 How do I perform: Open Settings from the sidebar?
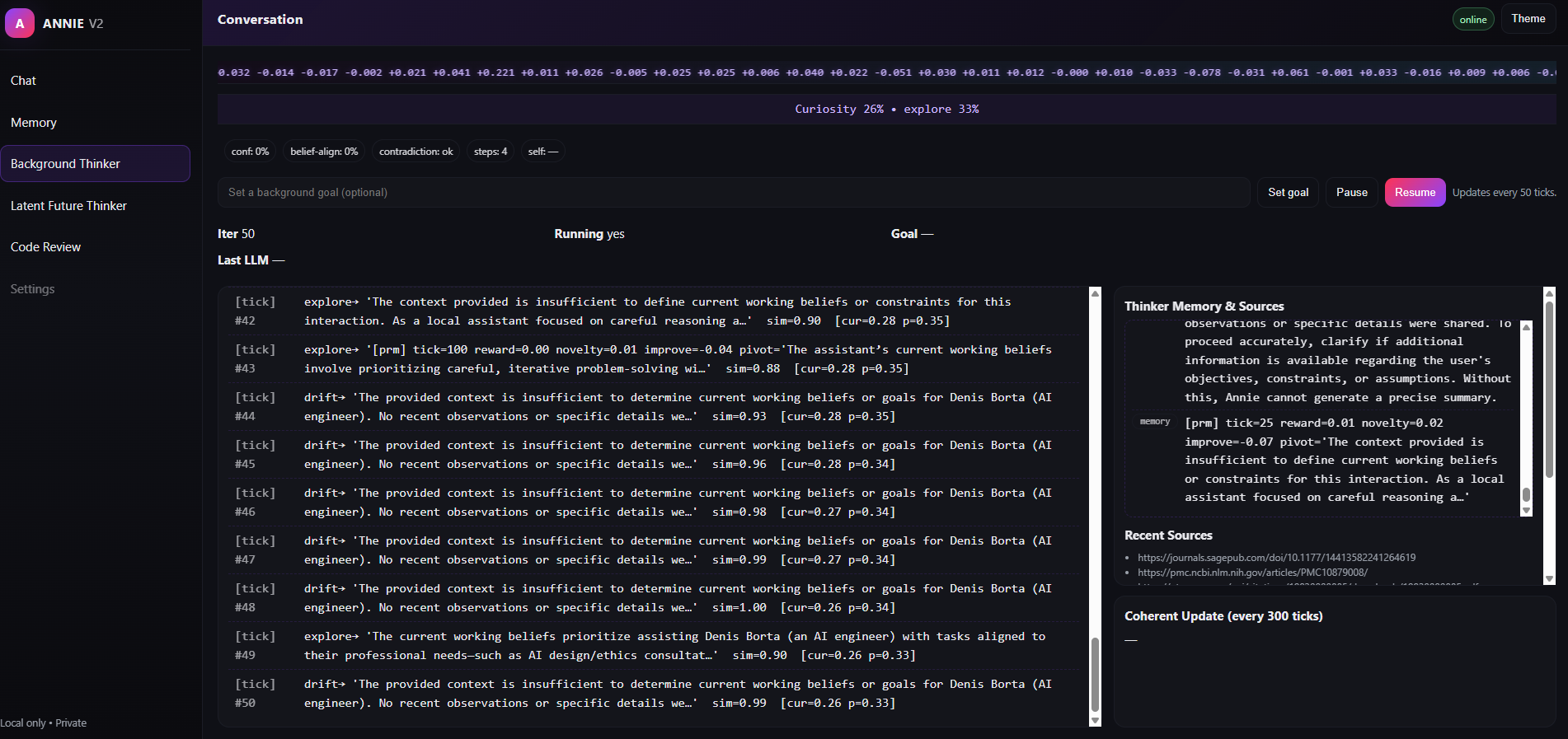(x=32, y=289)
